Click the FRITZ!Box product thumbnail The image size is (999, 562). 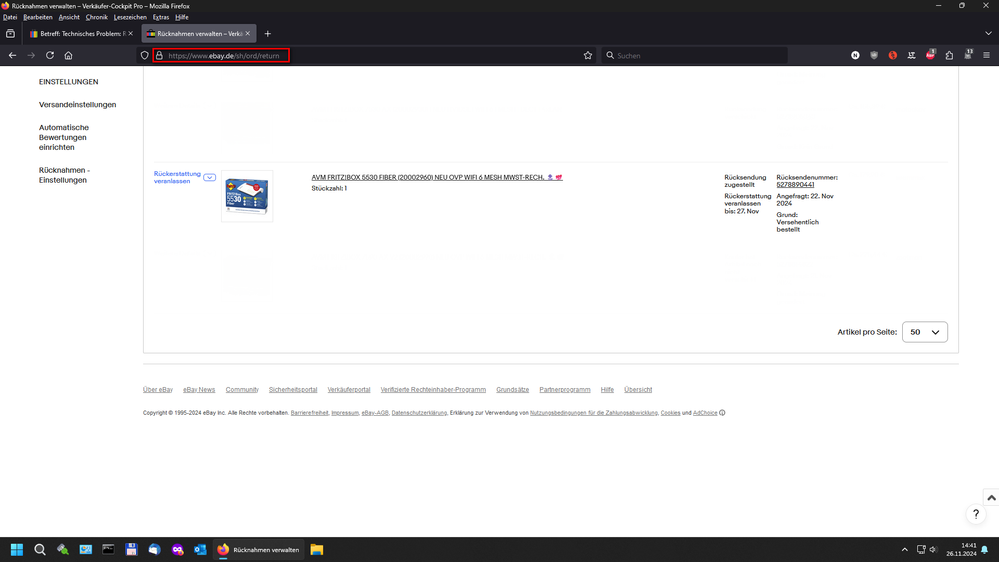click(247, 196)
